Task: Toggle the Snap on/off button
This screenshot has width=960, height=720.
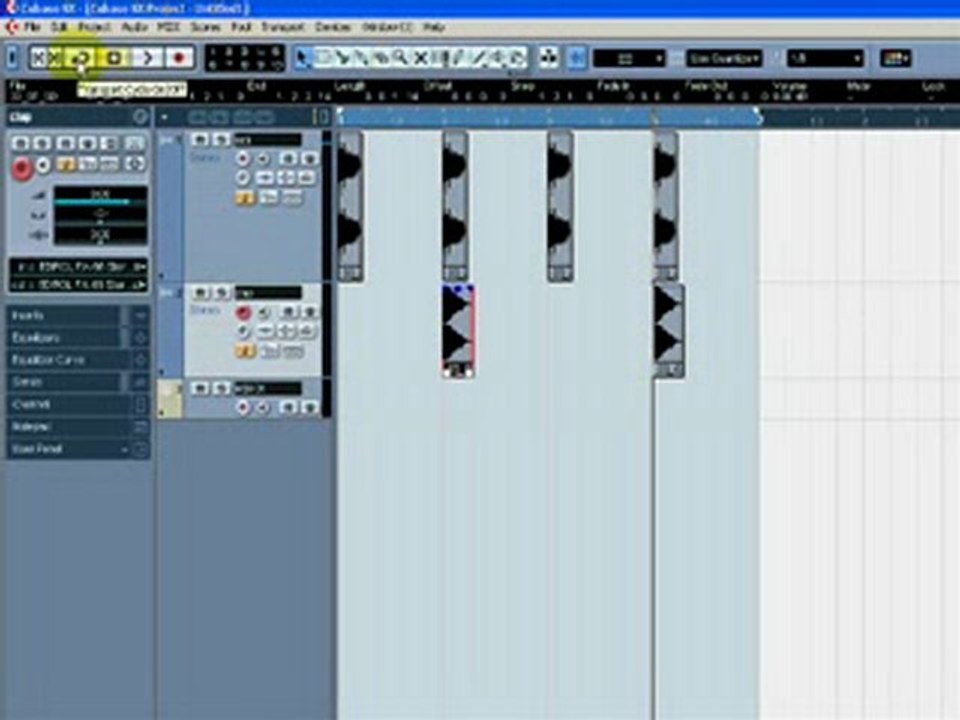Action: click(x=577, y=58)
